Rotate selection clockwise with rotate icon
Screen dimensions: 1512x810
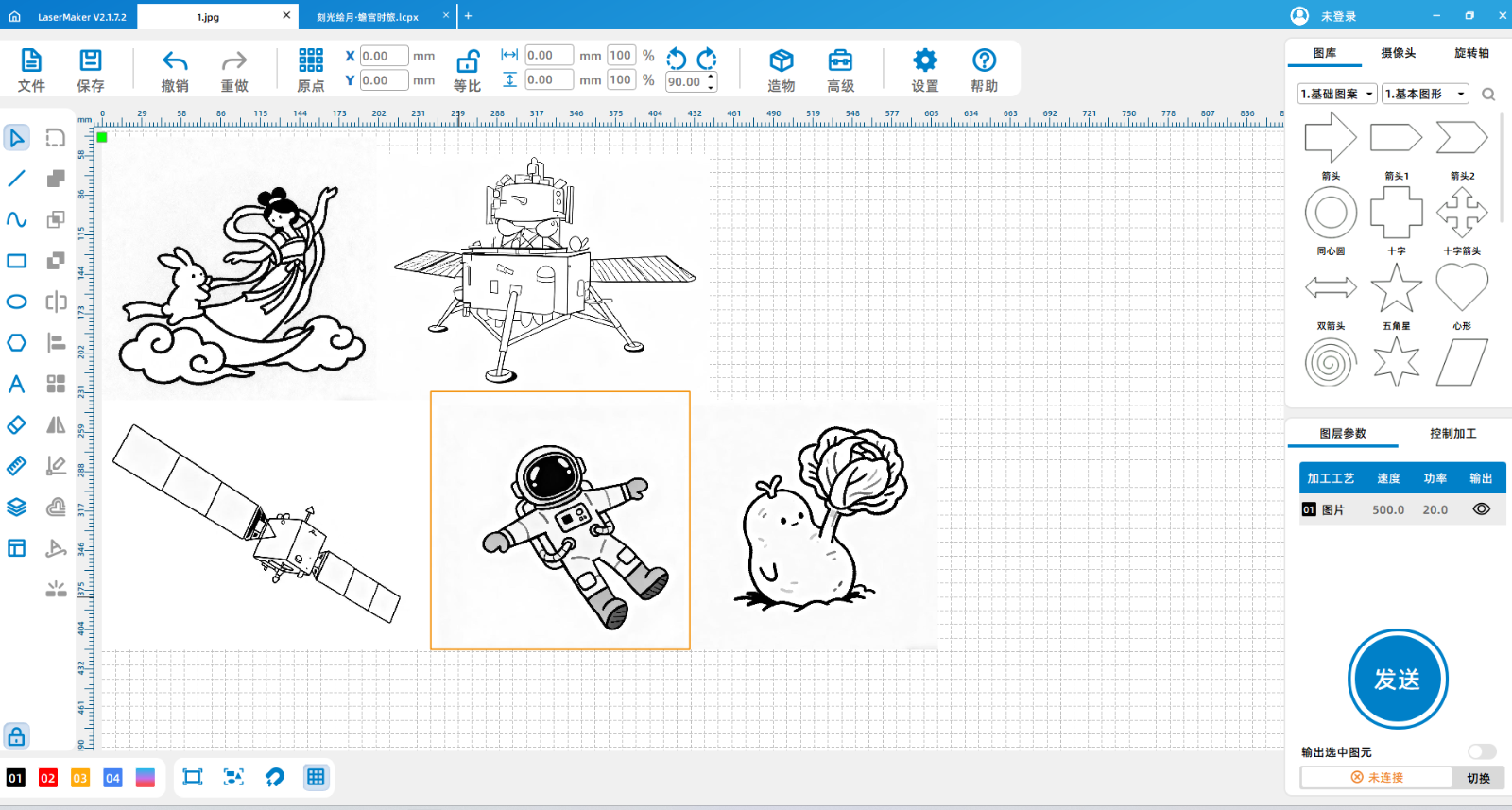(707, 59)
